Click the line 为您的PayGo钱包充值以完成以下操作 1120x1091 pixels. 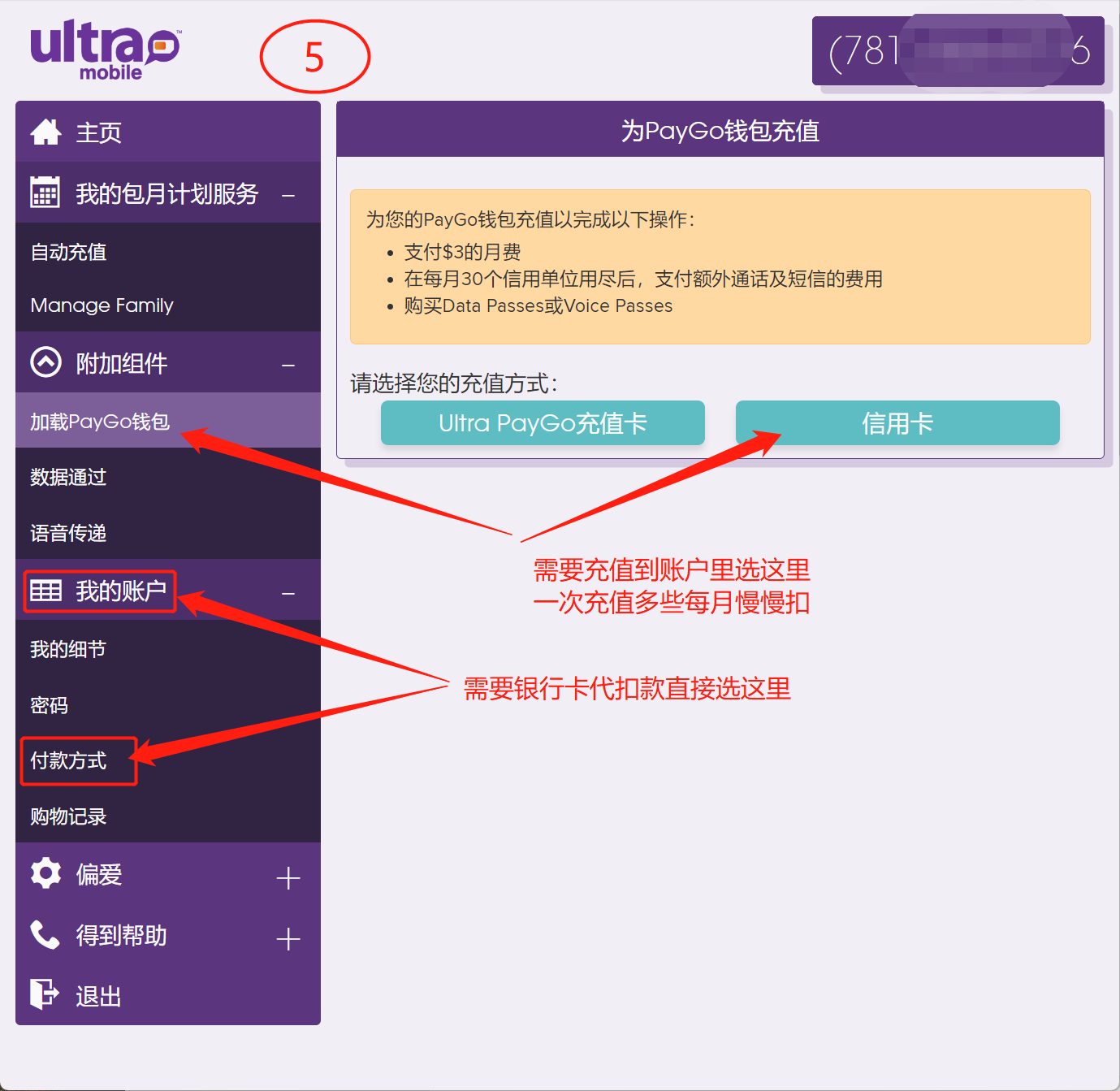coord(530,219)
